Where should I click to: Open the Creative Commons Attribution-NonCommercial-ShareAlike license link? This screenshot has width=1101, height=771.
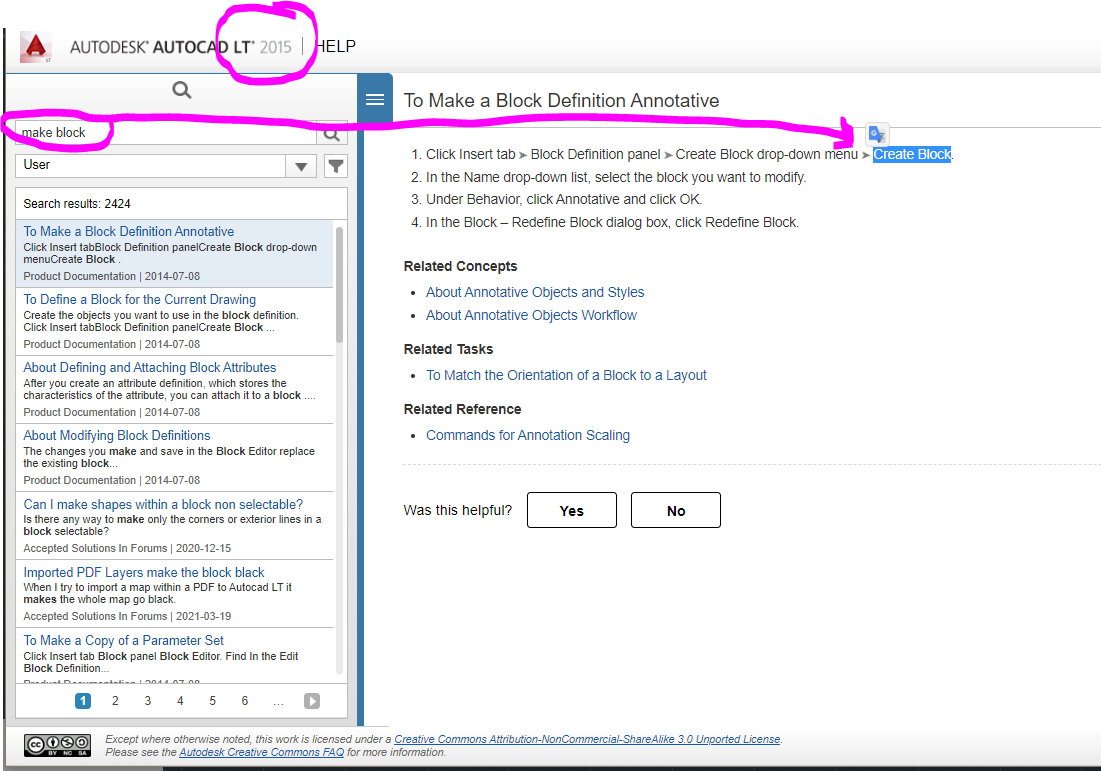tap(587, 739)
